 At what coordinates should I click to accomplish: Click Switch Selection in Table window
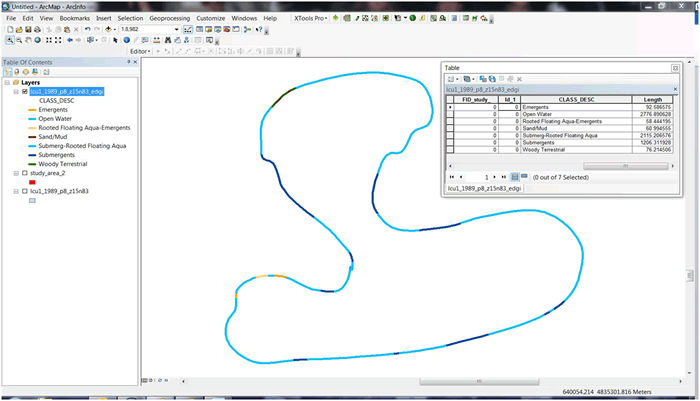pos(492,79)
